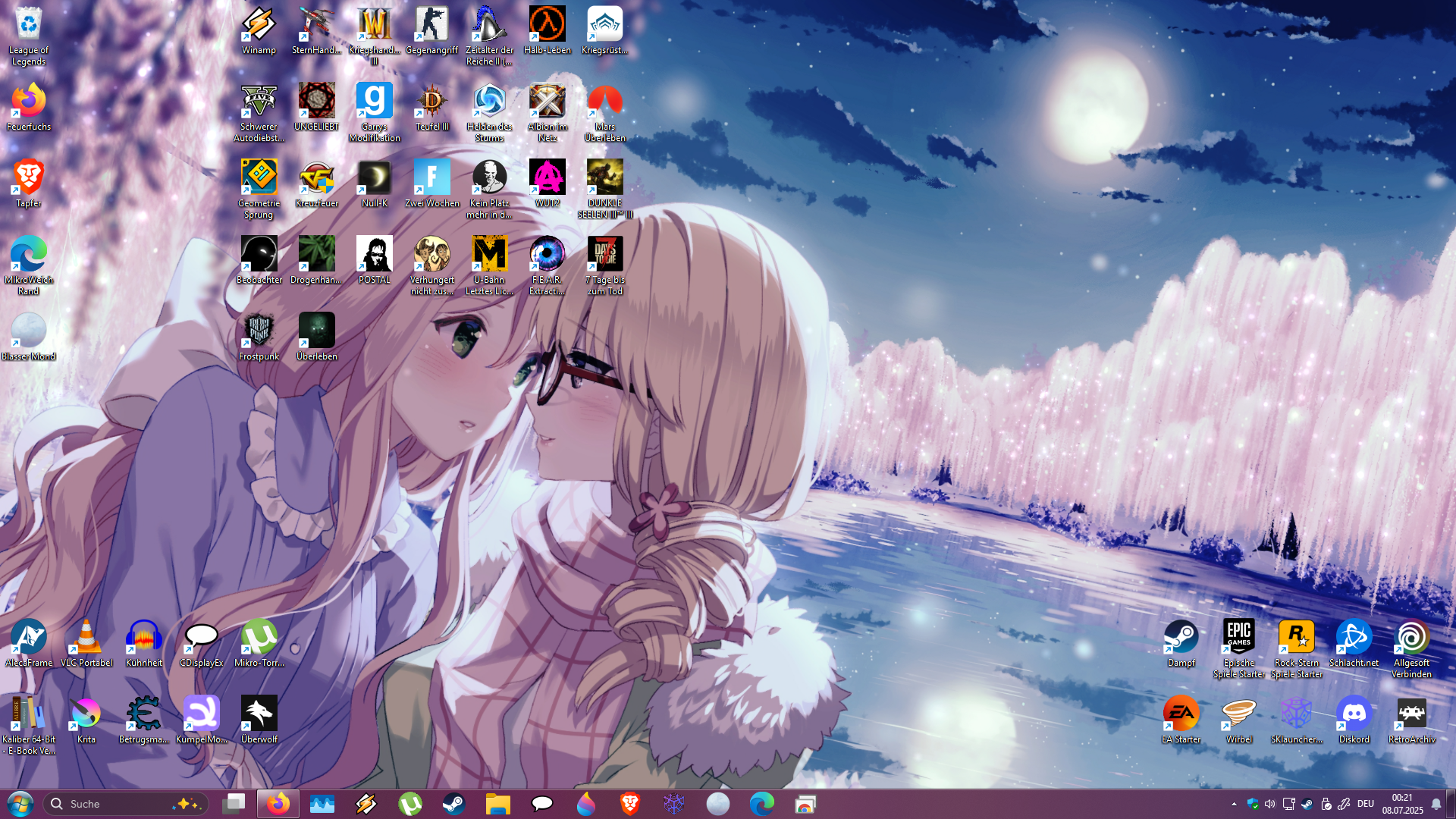Select the Kreuzfeuer icon
The image size is (1456, 819).
tap(317, 184)
